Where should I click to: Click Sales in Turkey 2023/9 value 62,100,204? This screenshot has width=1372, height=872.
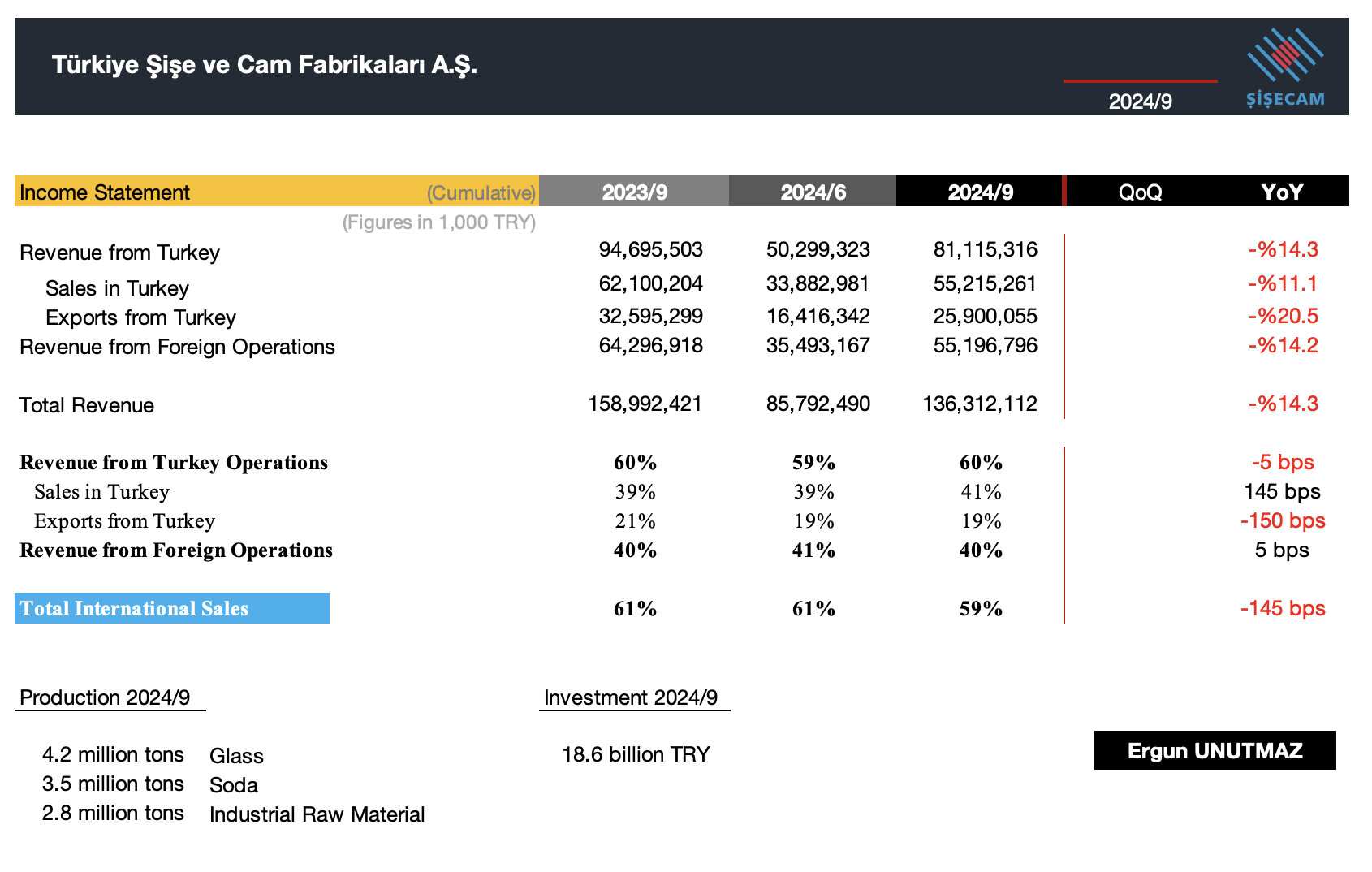[650, 283]
